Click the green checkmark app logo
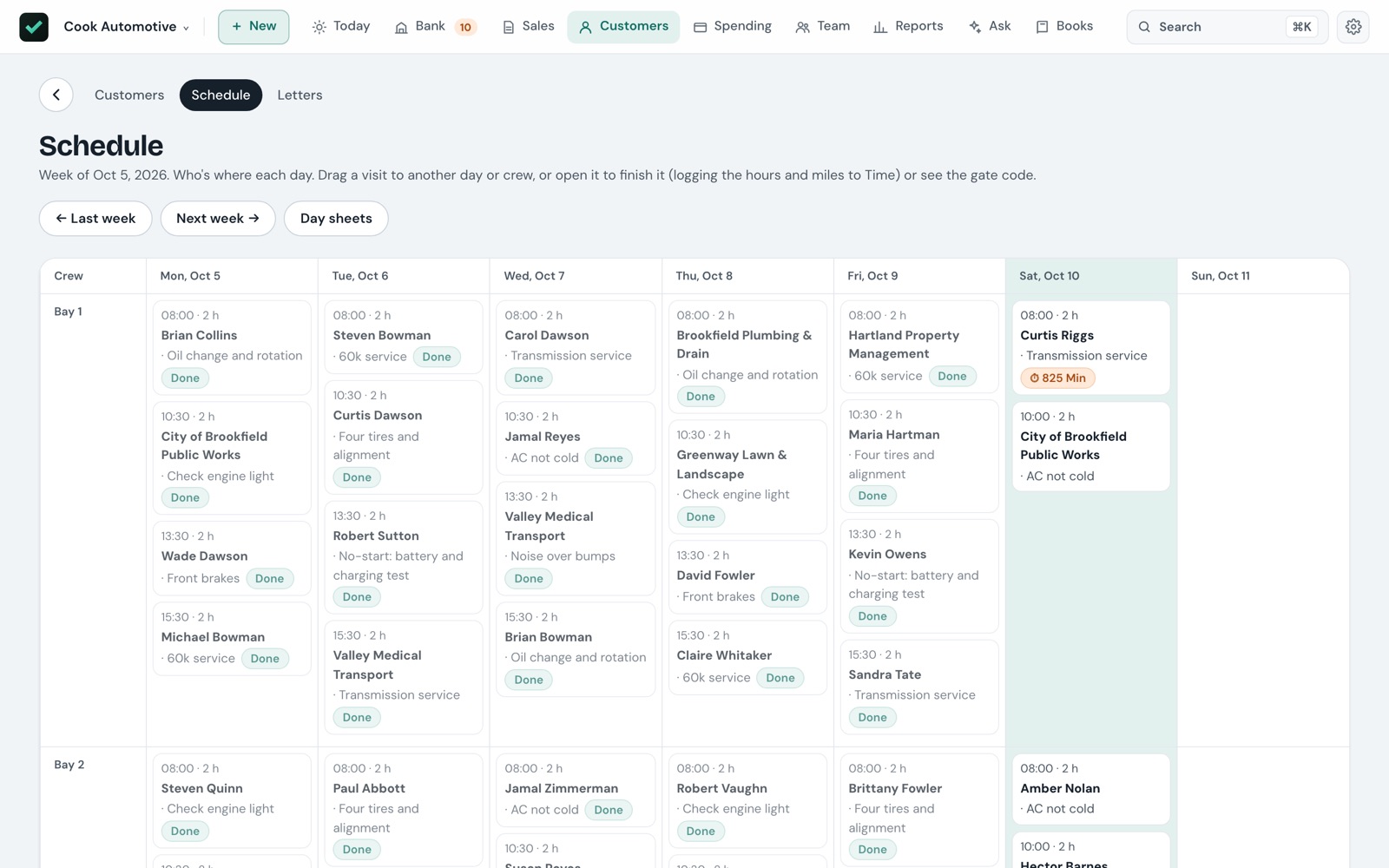The height and width of the screenshot is (868, 1389). (x=34, y=27)
